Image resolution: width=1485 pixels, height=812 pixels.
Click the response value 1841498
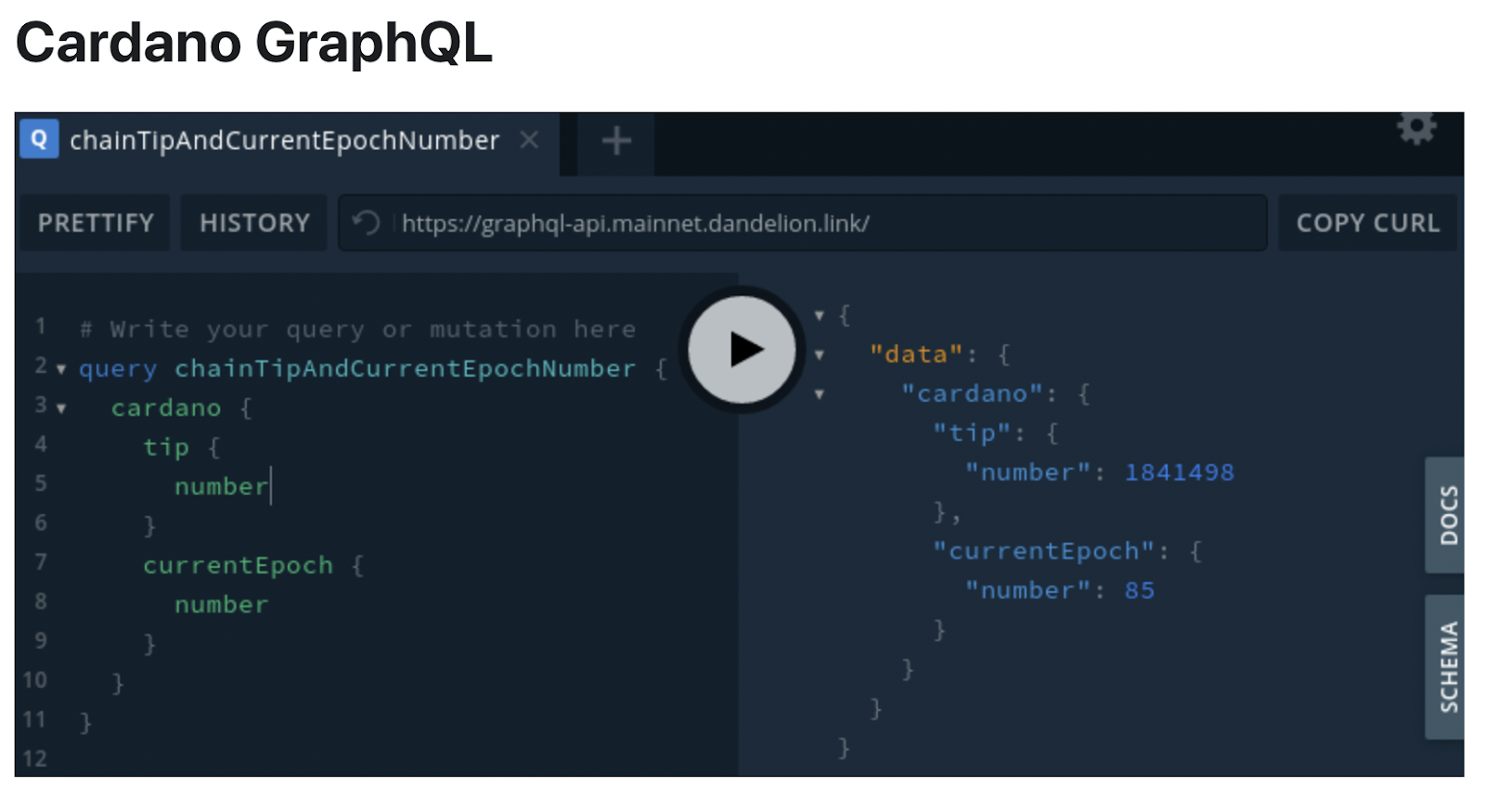click(x=1180, y=472)
